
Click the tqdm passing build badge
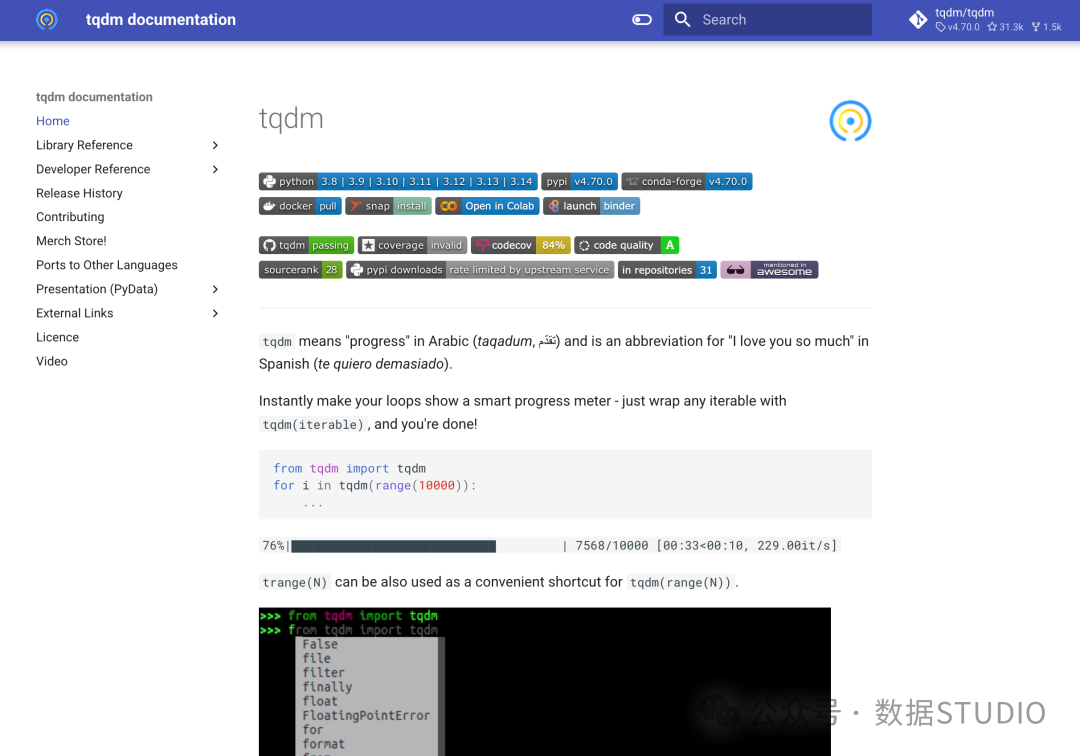(x=307, y=245)
